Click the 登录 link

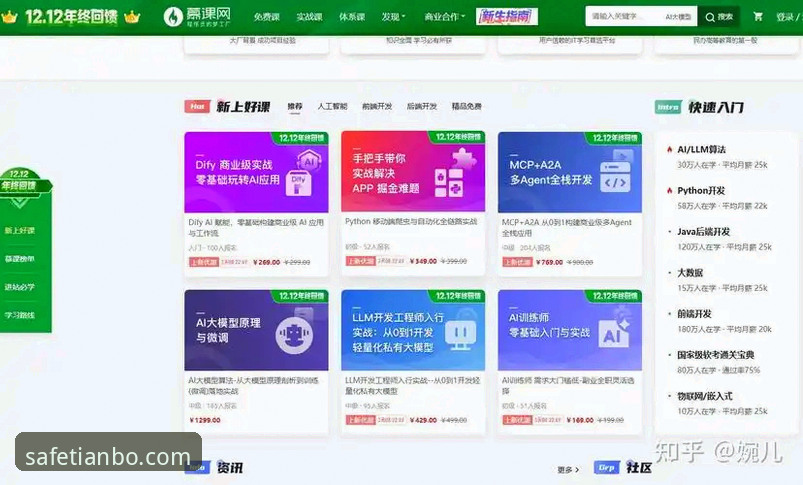(x=785, y=17)
